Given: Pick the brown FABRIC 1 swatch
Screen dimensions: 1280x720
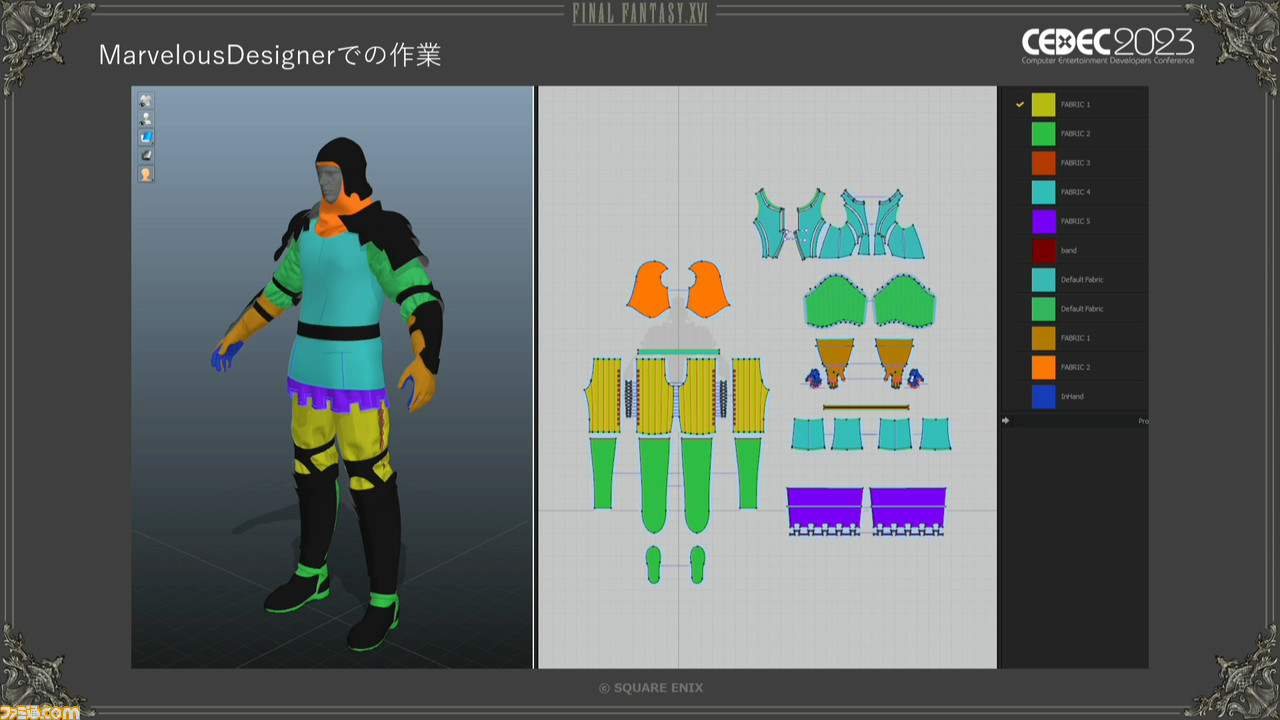Looking at the screenshot, I should click(x=1044, y=338).
